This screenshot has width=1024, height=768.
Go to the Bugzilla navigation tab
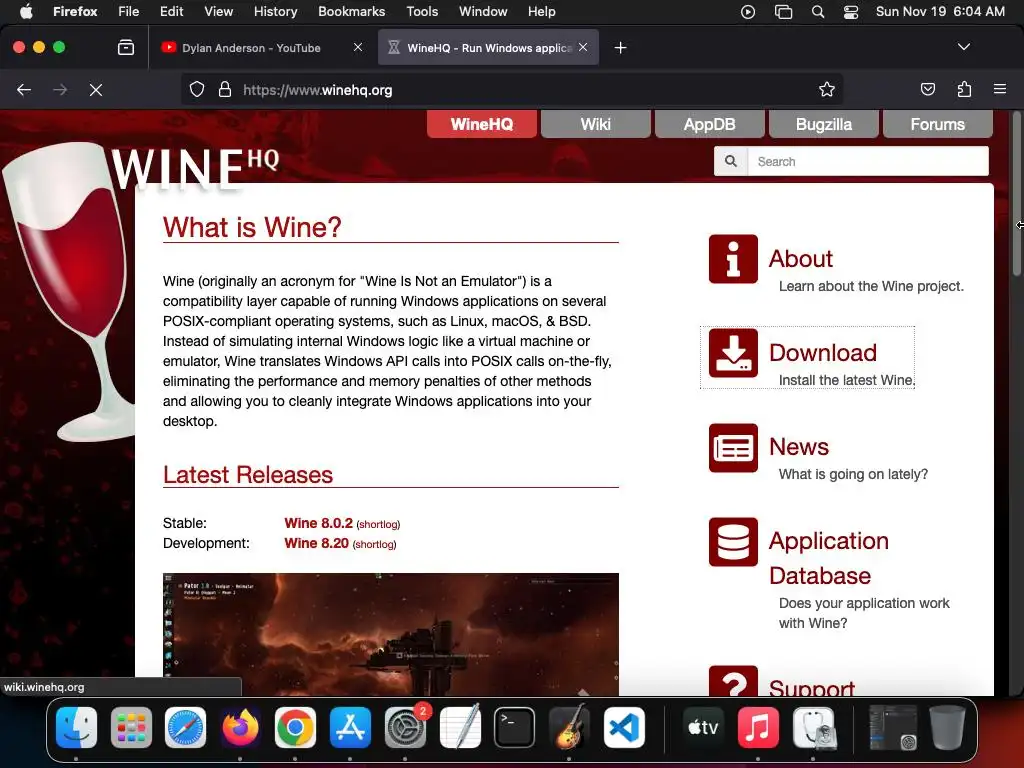click(824, 124)
